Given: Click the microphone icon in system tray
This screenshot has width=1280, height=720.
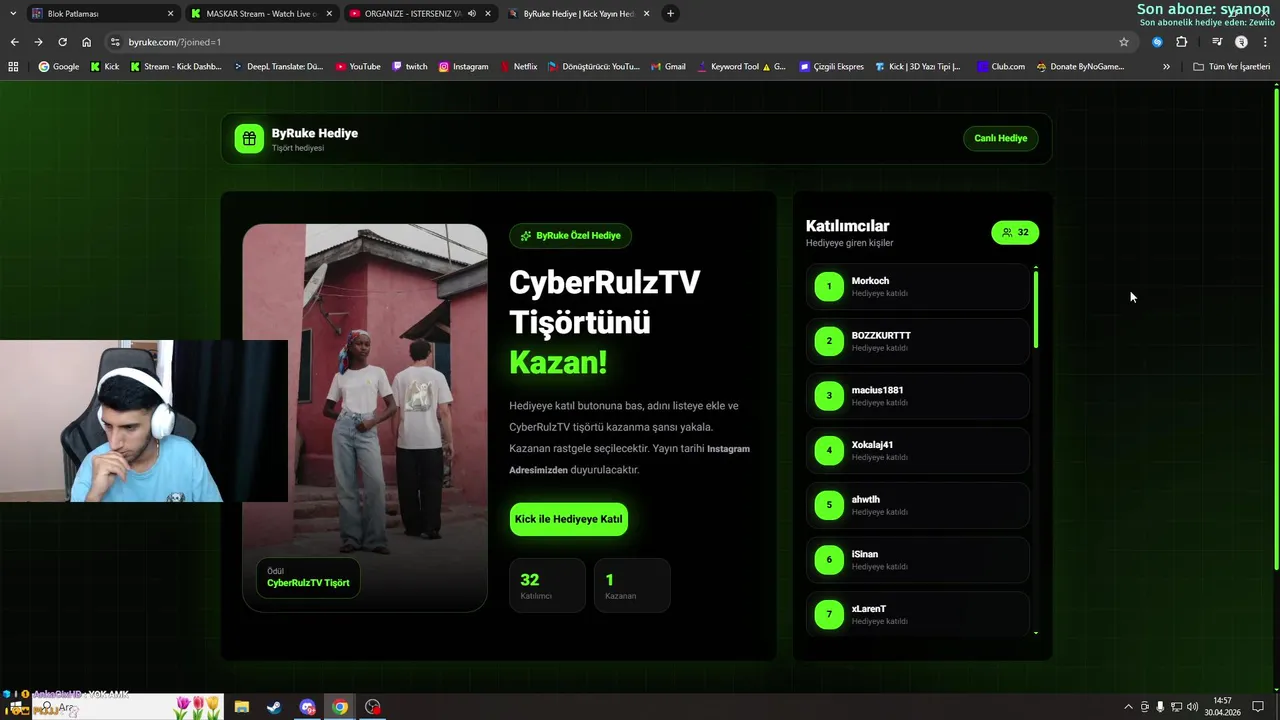Looking at the screenshot, I should click(1160, 707).
